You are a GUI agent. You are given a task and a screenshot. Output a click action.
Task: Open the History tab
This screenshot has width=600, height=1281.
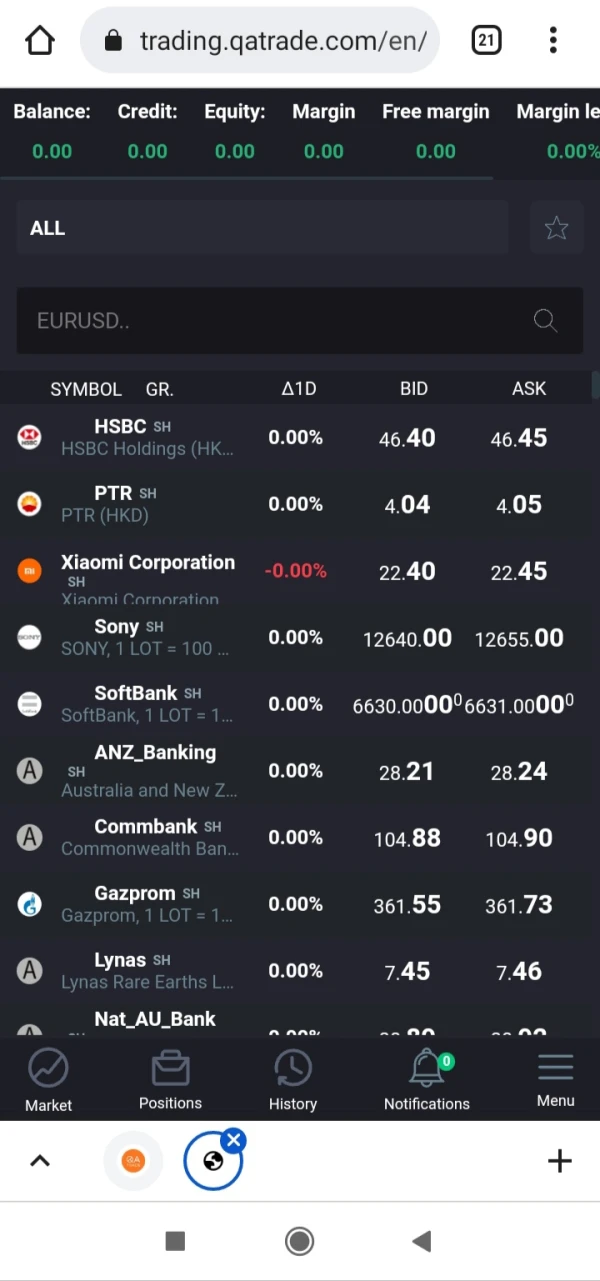click(292, 1080)
